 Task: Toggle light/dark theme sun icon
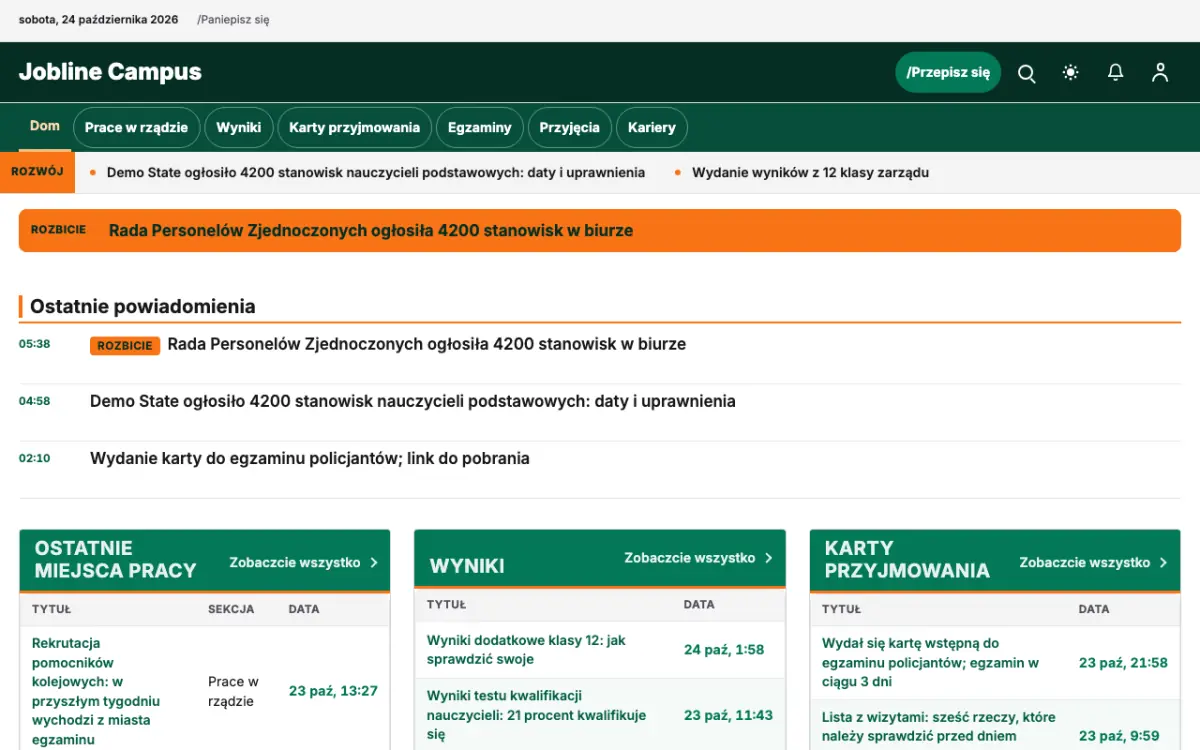coord(1071,73)
